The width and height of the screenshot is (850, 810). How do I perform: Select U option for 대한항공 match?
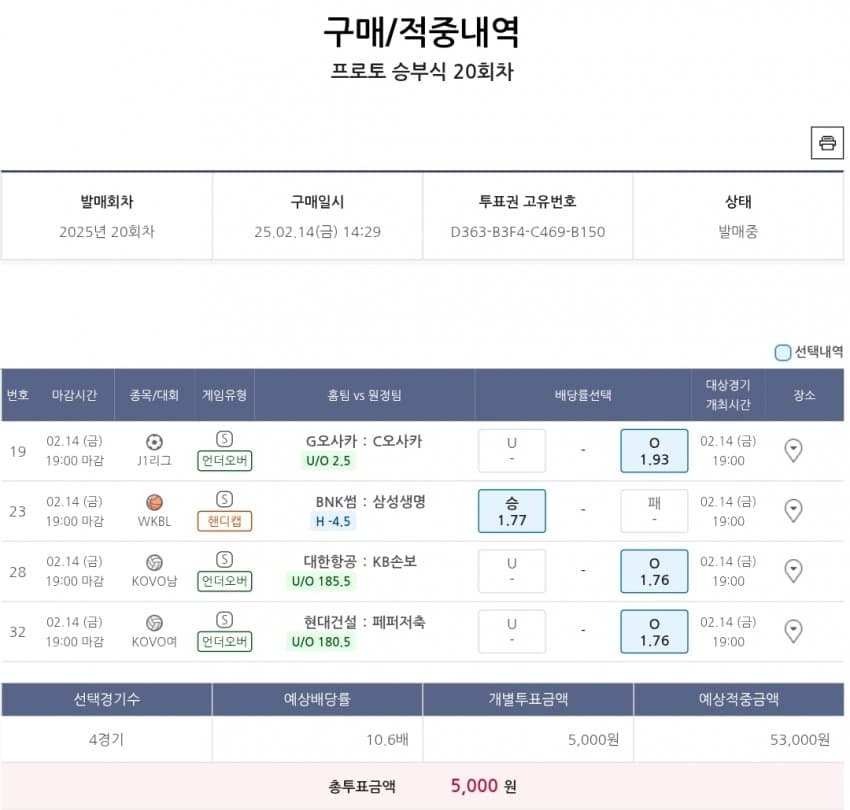click(x=512, y=571)
